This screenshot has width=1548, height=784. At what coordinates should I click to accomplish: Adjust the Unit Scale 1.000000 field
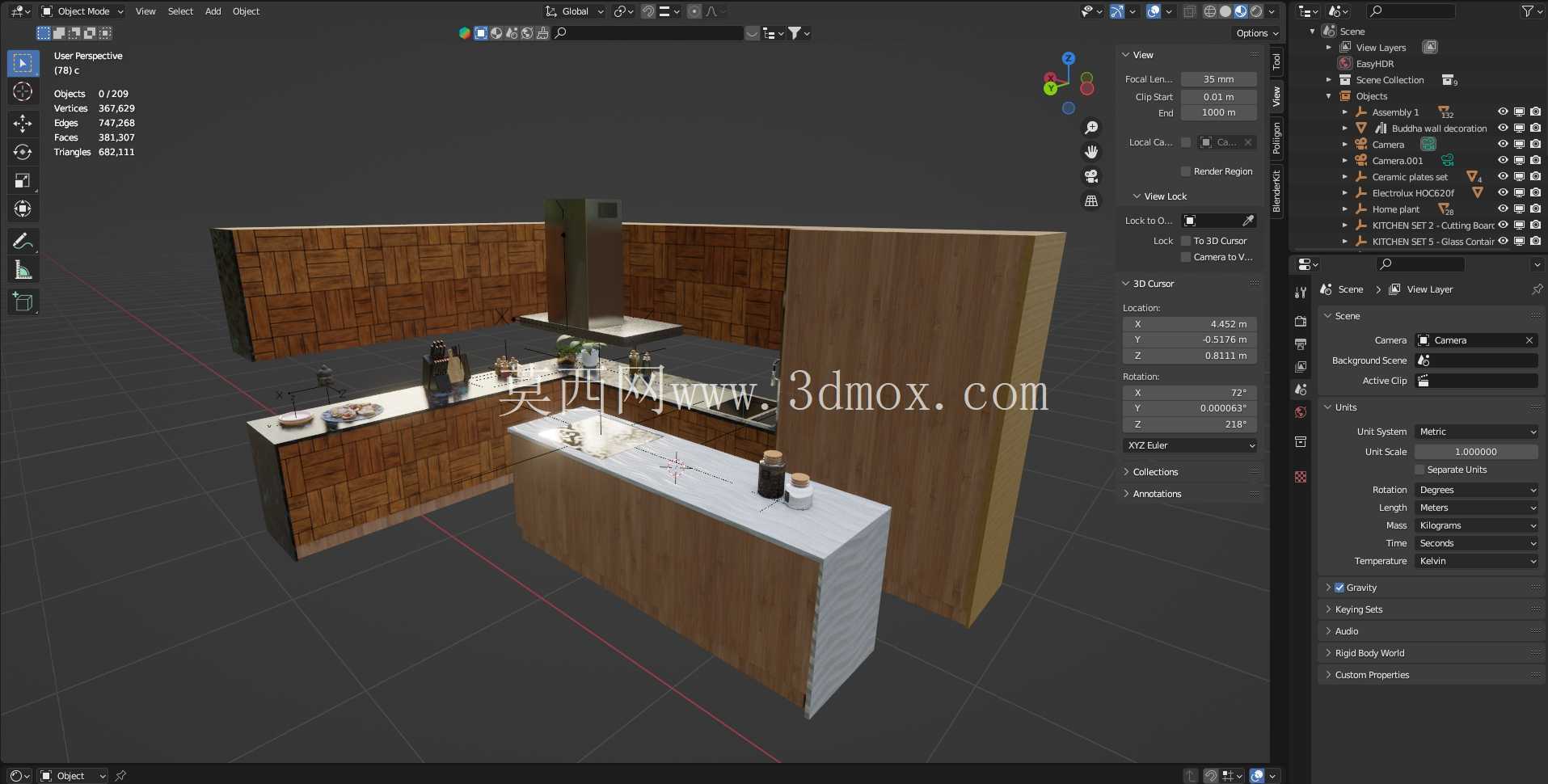click(1476, 452)
